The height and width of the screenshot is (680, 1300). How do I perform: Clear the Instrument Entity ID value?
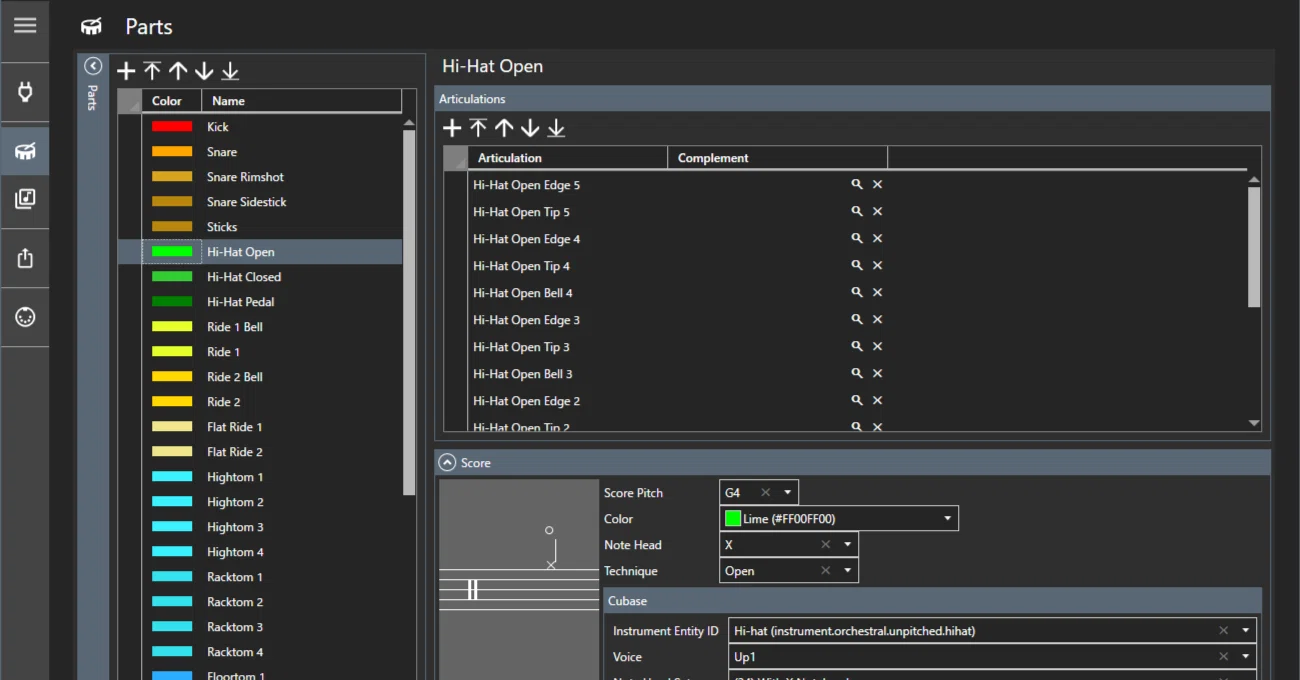coord(1223,631)
